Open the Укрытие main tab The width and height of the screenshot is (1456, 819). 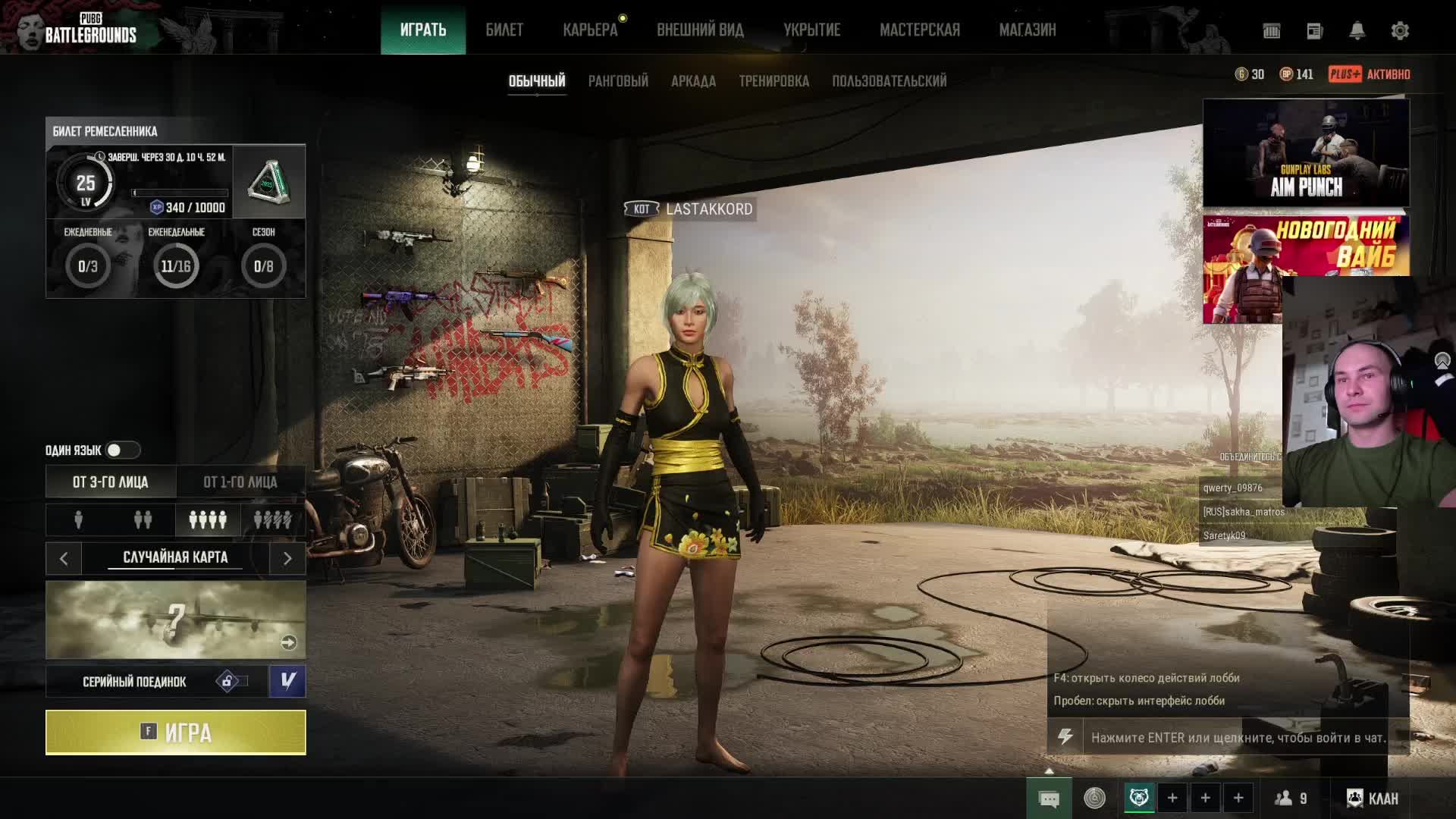pos(811,30)
